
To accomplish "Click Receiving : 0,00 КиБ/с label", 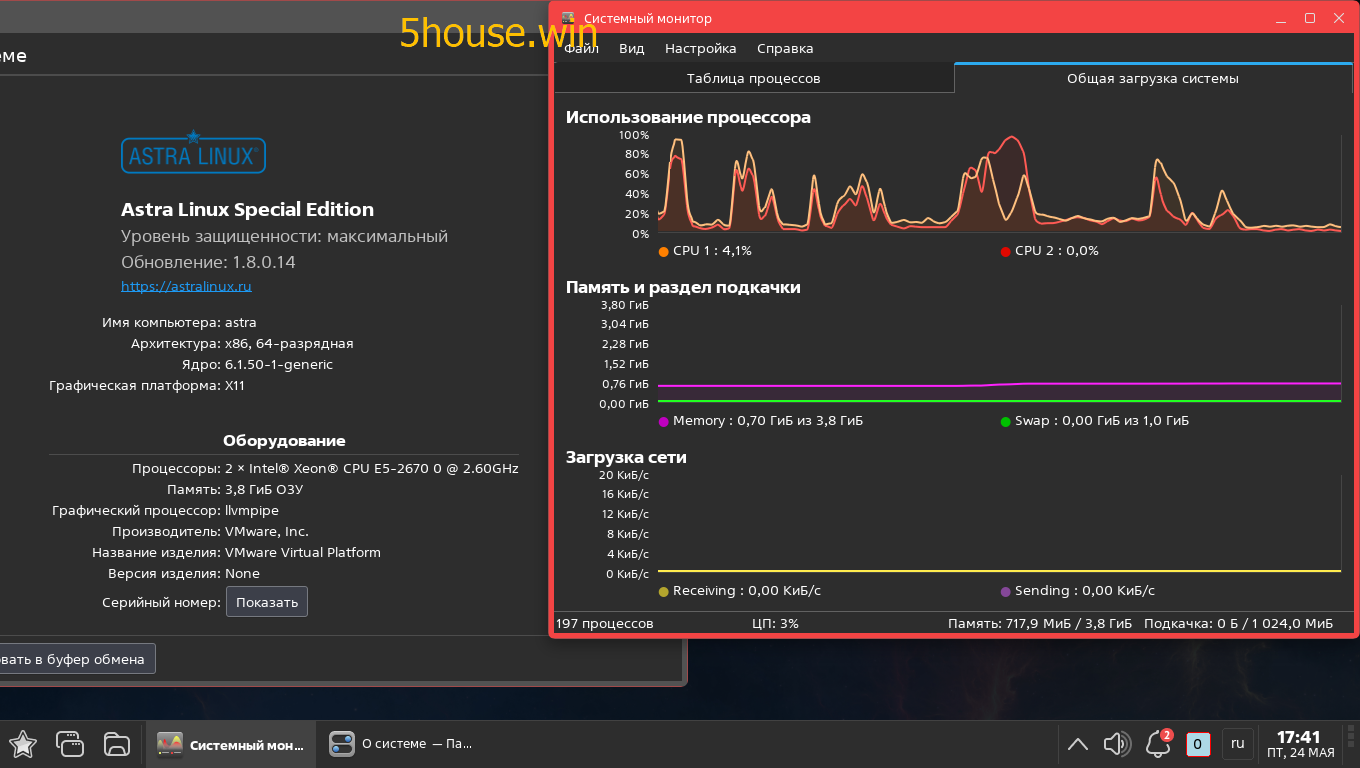I will [747, 591].
